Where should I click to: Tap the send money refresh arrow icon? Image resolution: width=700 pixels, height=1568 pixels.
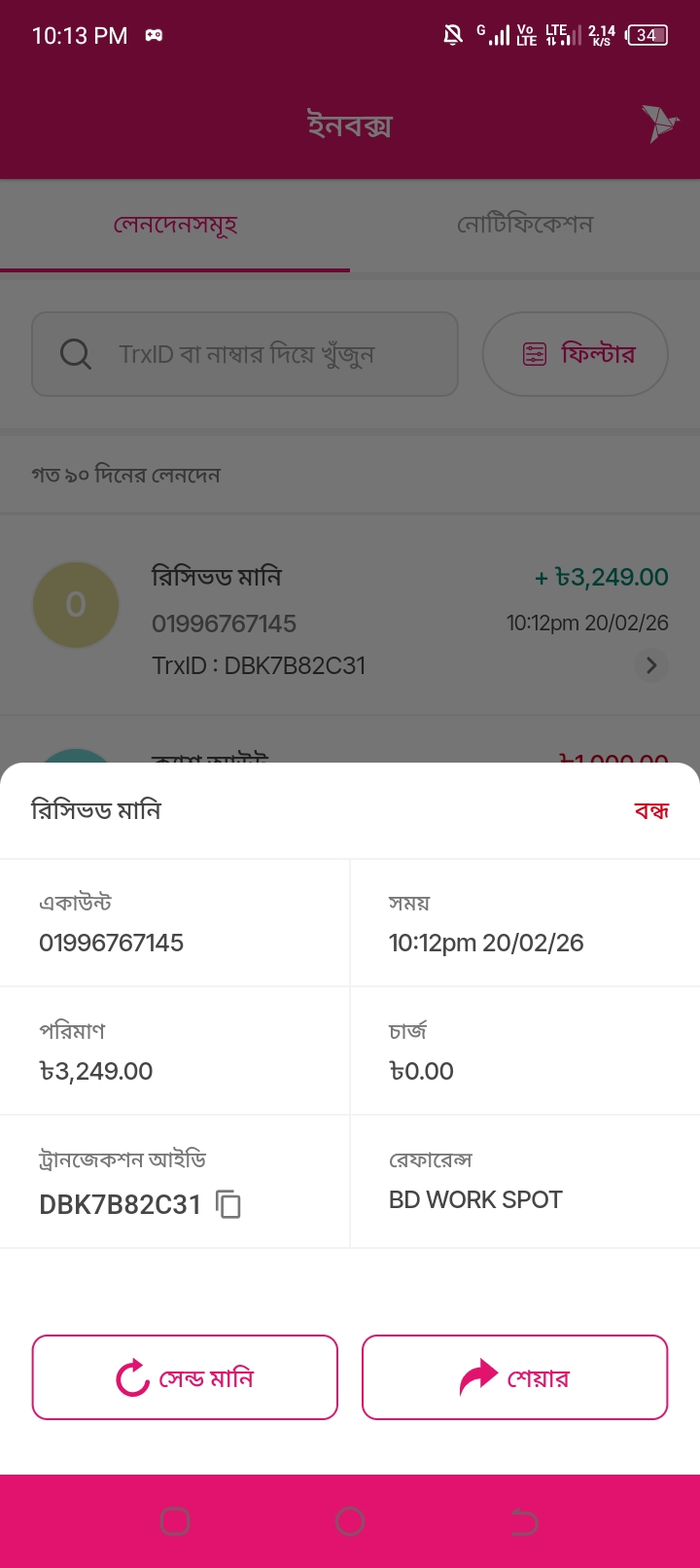(x=132, y=1377)
